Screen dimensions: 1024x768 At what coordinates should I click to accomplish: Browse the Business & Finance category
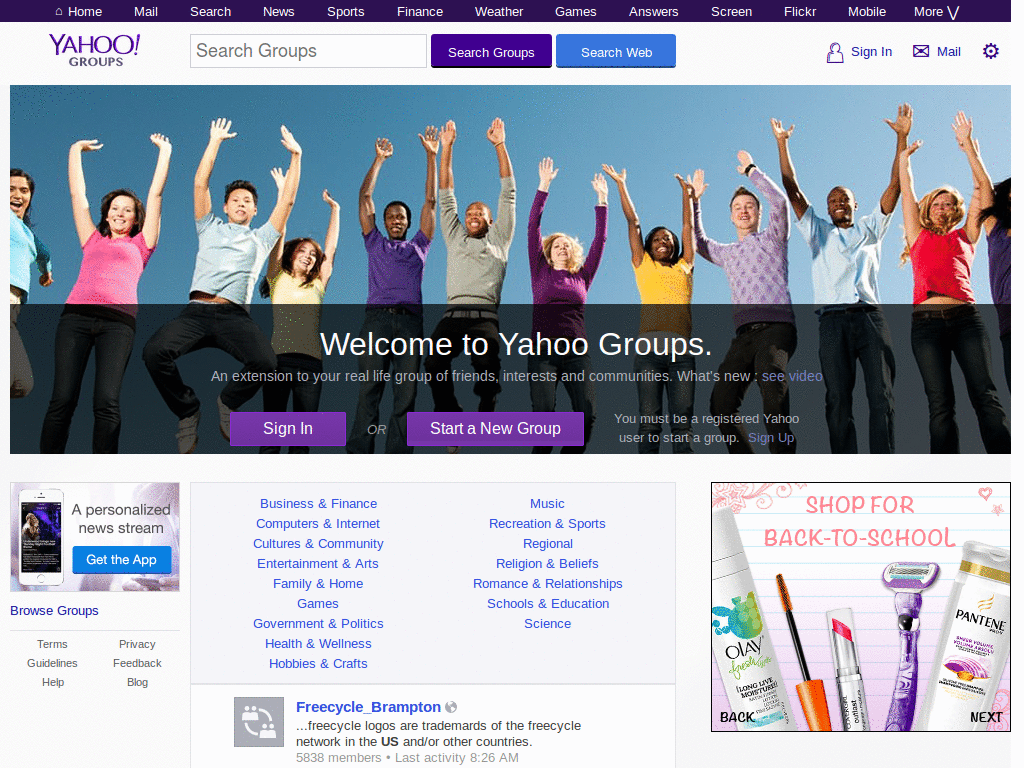coord(318,504)
